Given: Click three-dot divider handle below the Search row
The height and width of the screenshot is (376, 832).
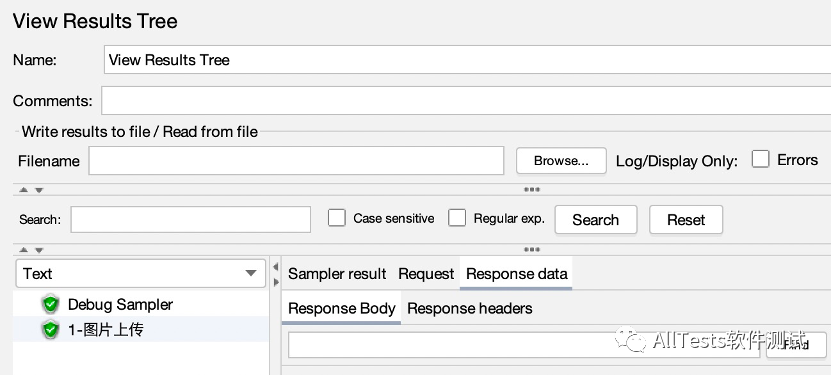Looking at the screenshot, I should pos(532,250).
